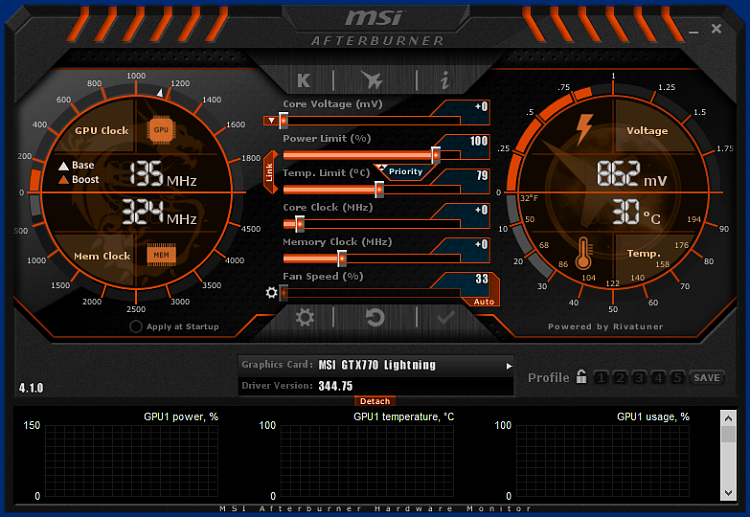
Task: Select profile slot 1
Action: coord(601,378)
